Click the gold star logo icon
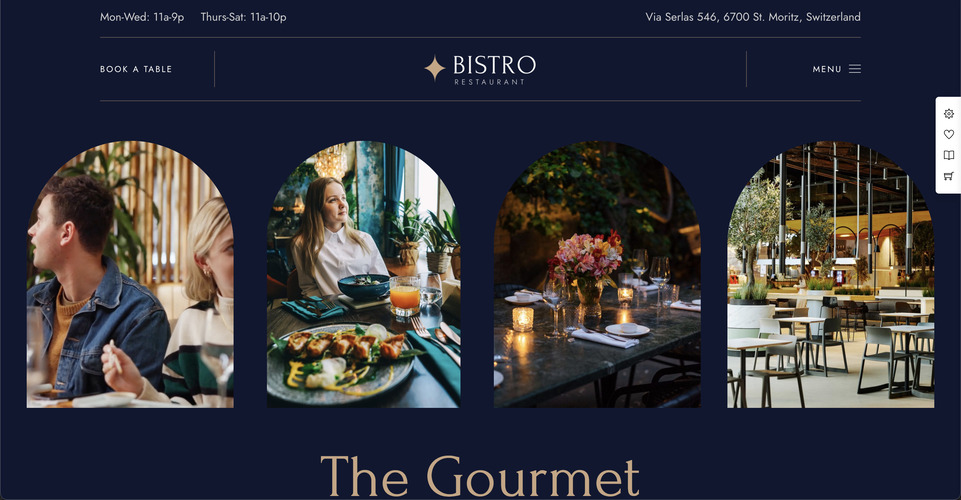The height and width of the screenshot is (500, 961). coord(435,68)
